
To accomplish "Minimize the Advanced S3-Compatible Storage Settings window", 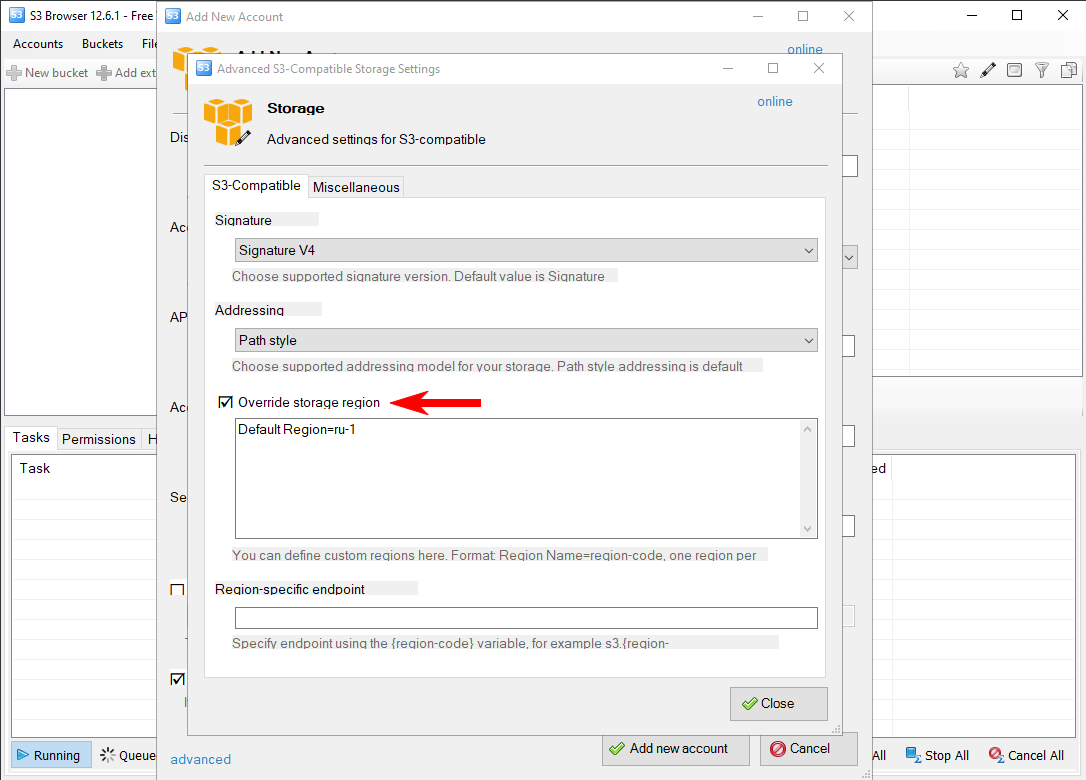I will [x=728, y=68].
